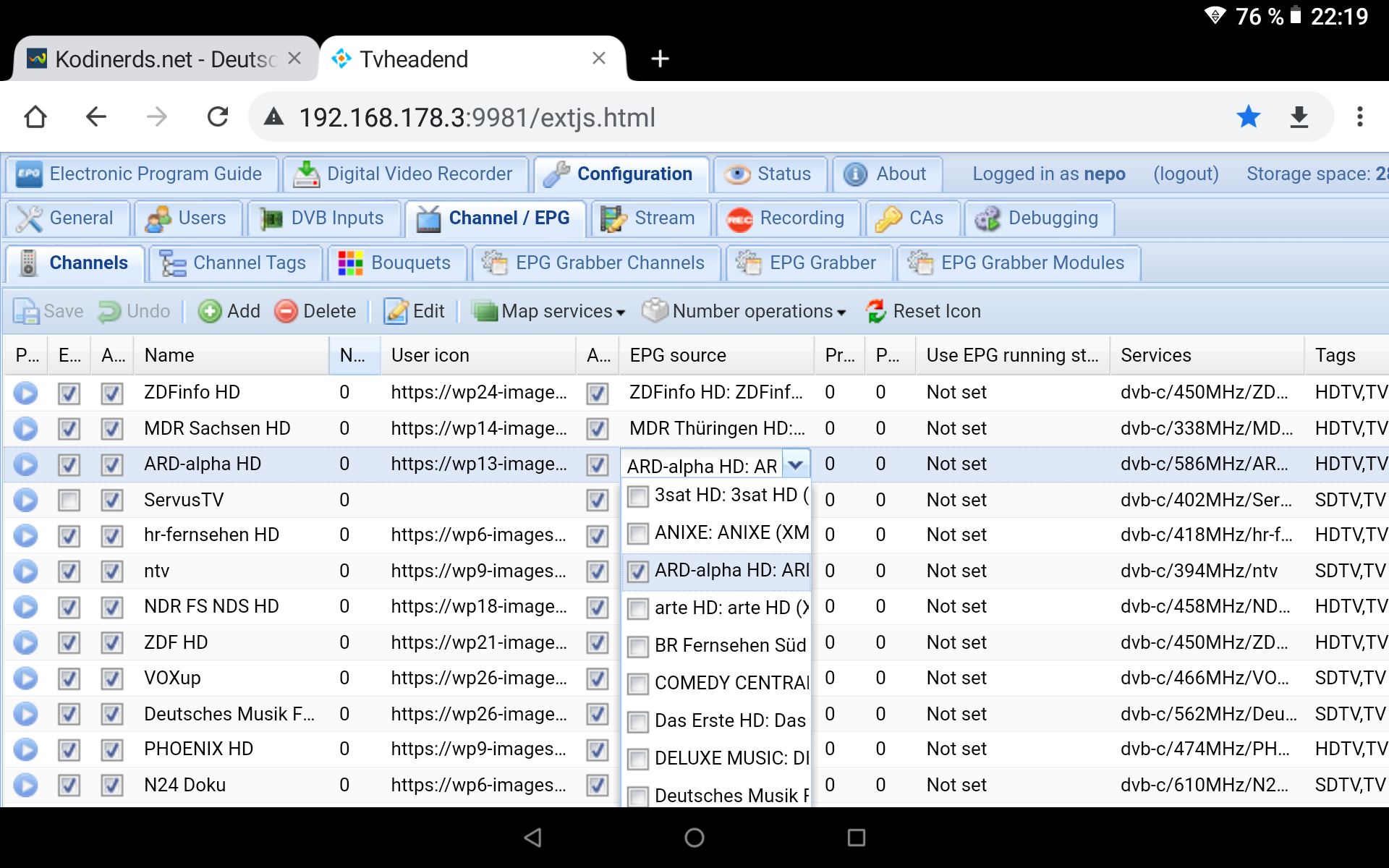The height and width of the screenshot is (868, 1389).
Task: Tap Android back navigation button
Action: point(533,838)
